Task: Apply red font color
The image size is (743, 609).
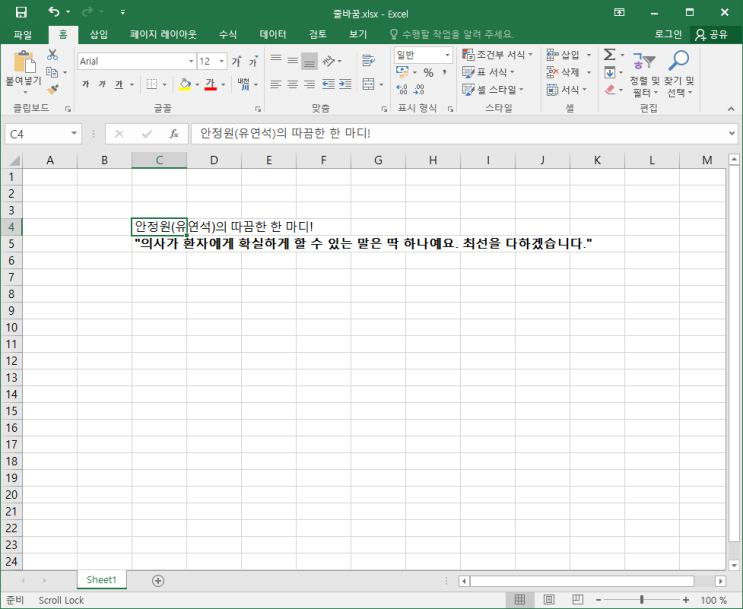Action: 210,84
